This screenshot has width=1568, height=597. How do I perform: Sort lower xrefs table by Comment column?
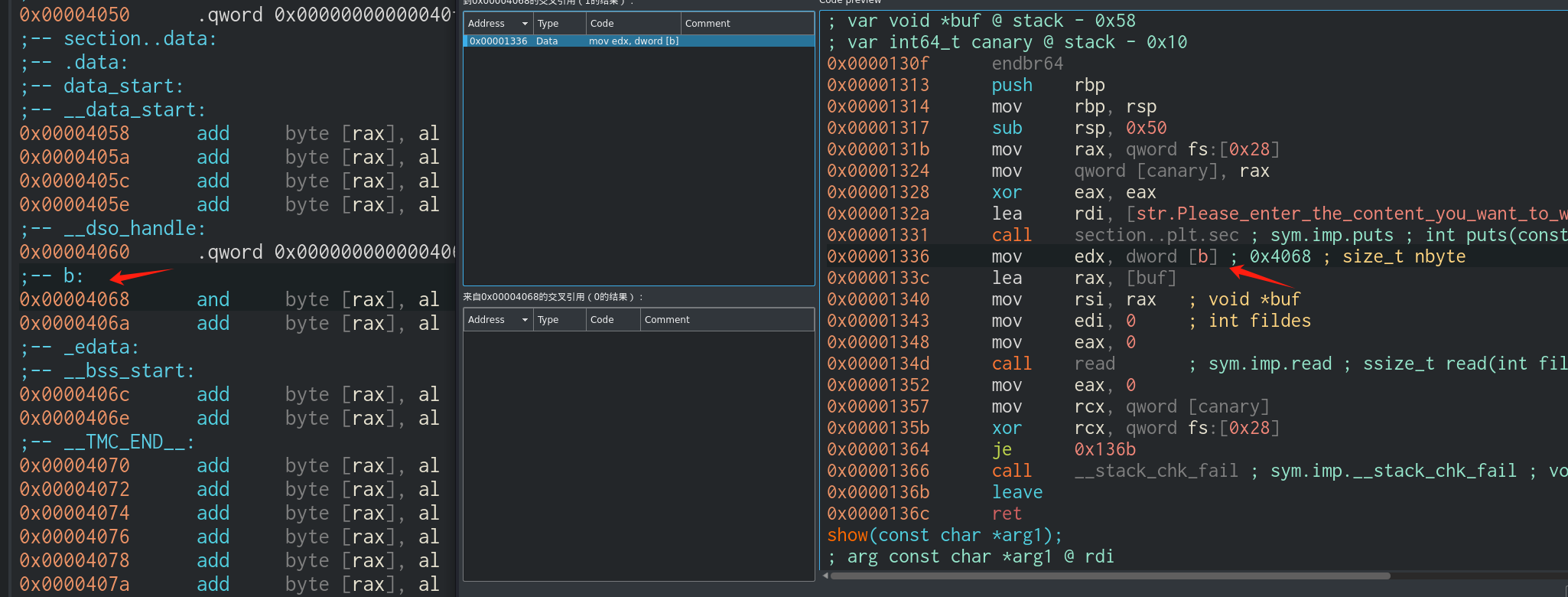pyautogui.click(x=727, y=320)
